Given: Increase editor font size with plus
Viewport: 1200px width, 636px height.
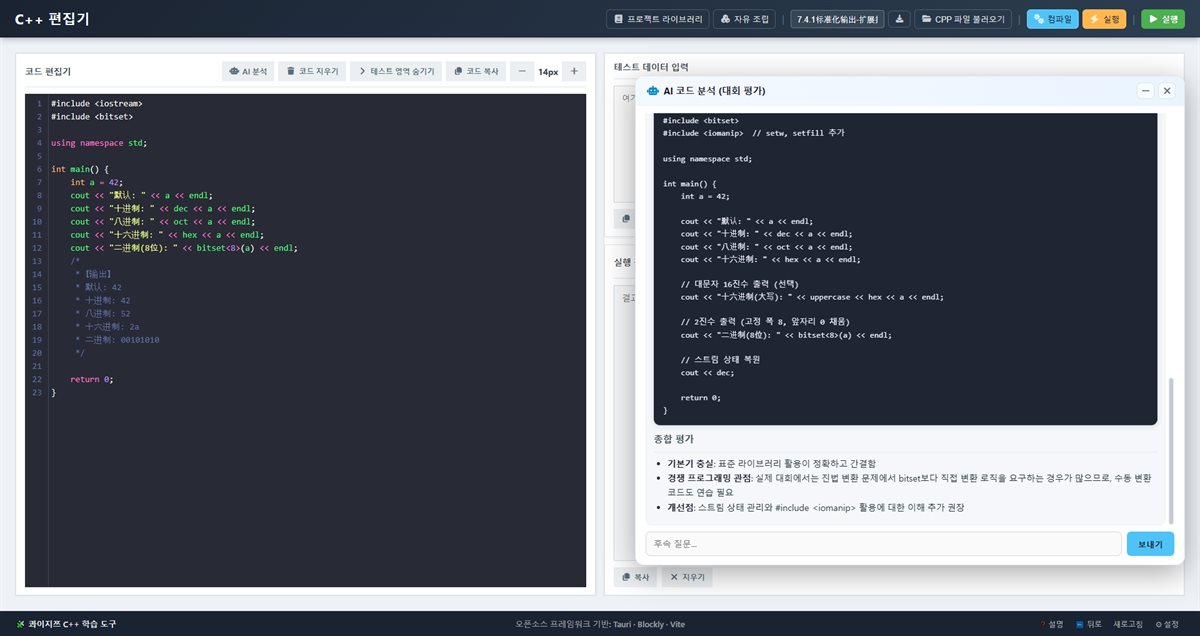Looking at the screenshot, I should pyautogui.click(x=574, y=72).
